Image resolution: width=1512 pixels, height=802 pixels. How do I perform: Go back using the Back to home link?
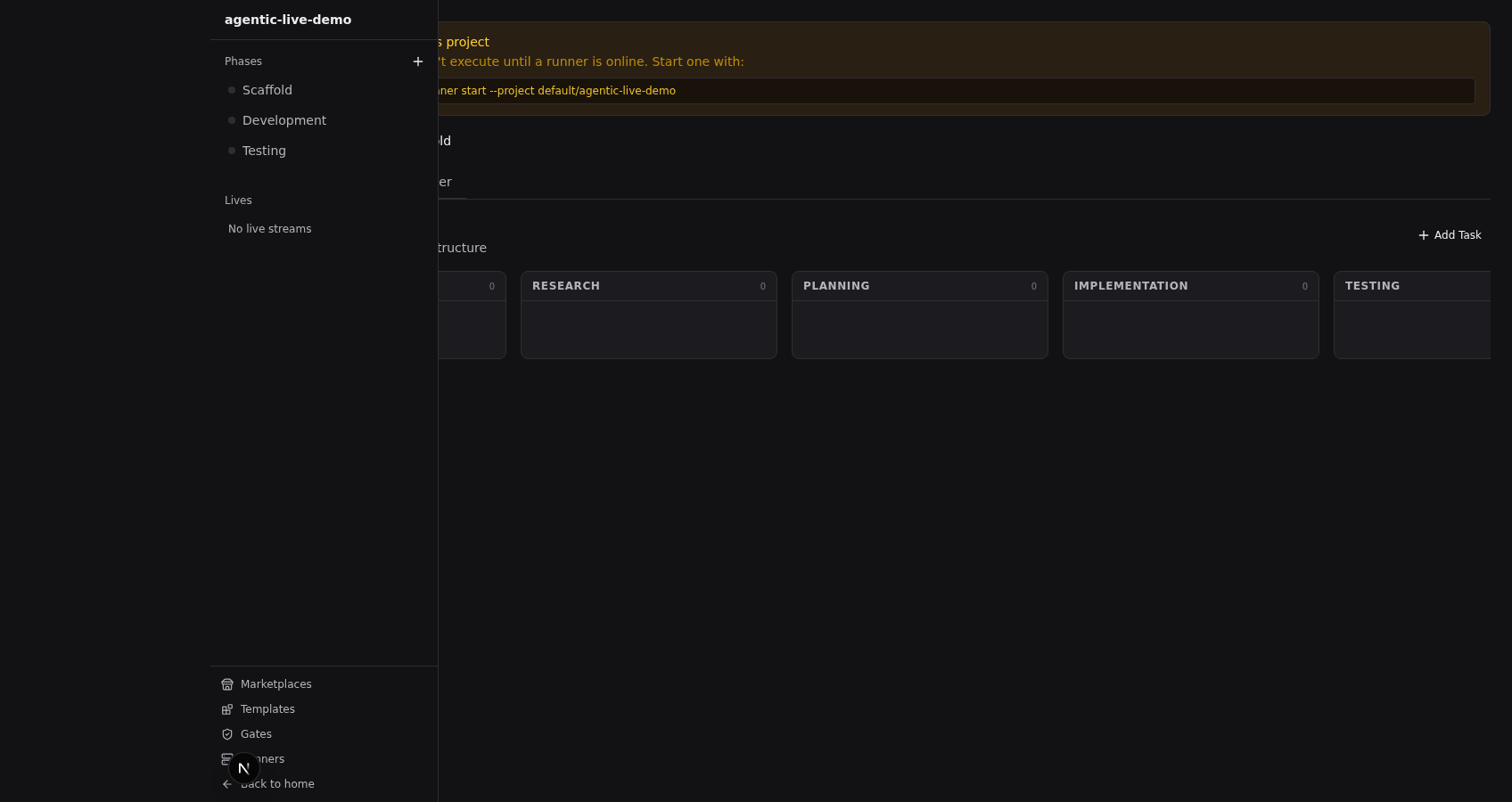276,784
